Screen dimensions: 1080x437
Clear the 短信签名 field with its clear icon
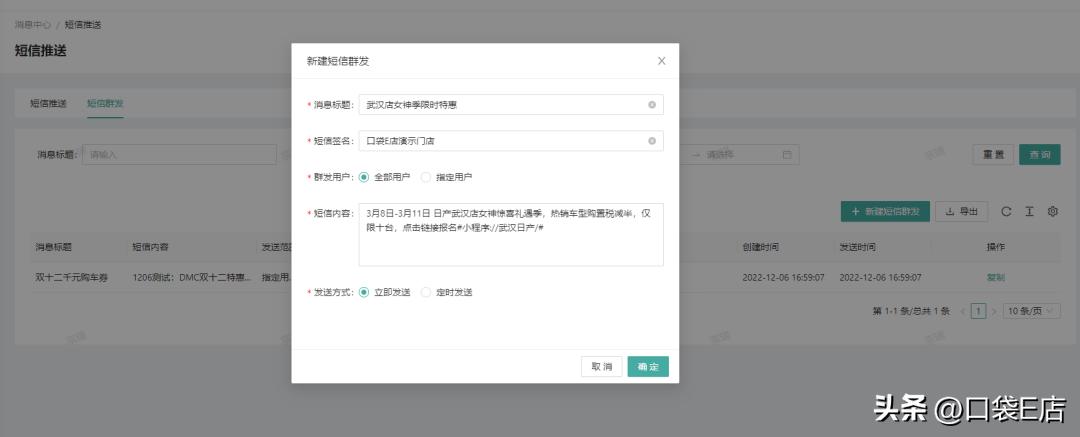[x=652, y=141]
